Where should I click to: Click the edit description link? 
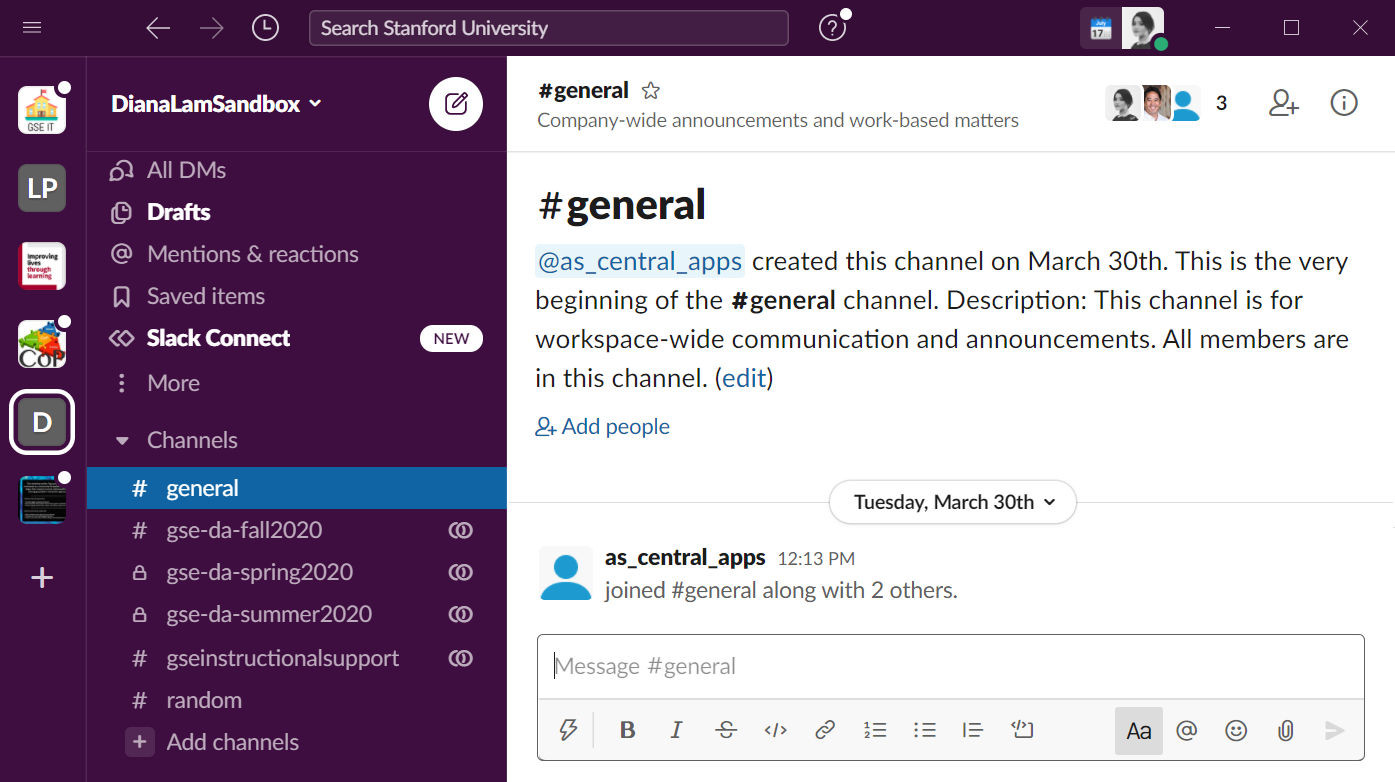click(744, 378)
